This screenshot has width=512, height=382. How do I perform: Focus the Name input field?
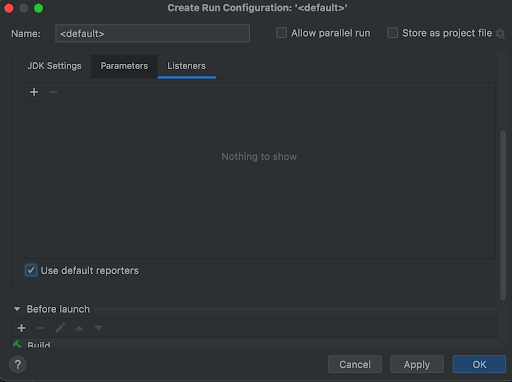[x=152, y=33]
